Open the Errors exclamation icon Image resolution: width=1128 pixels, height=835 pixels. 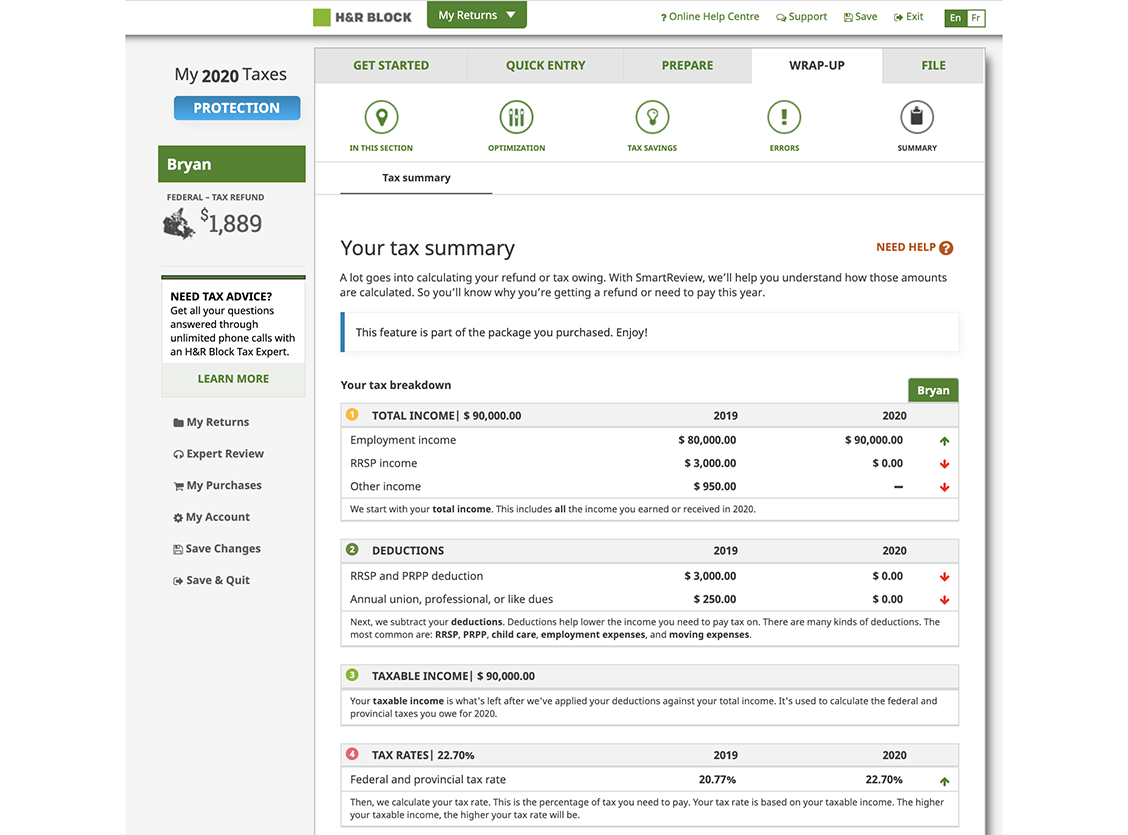pos(784,117)
